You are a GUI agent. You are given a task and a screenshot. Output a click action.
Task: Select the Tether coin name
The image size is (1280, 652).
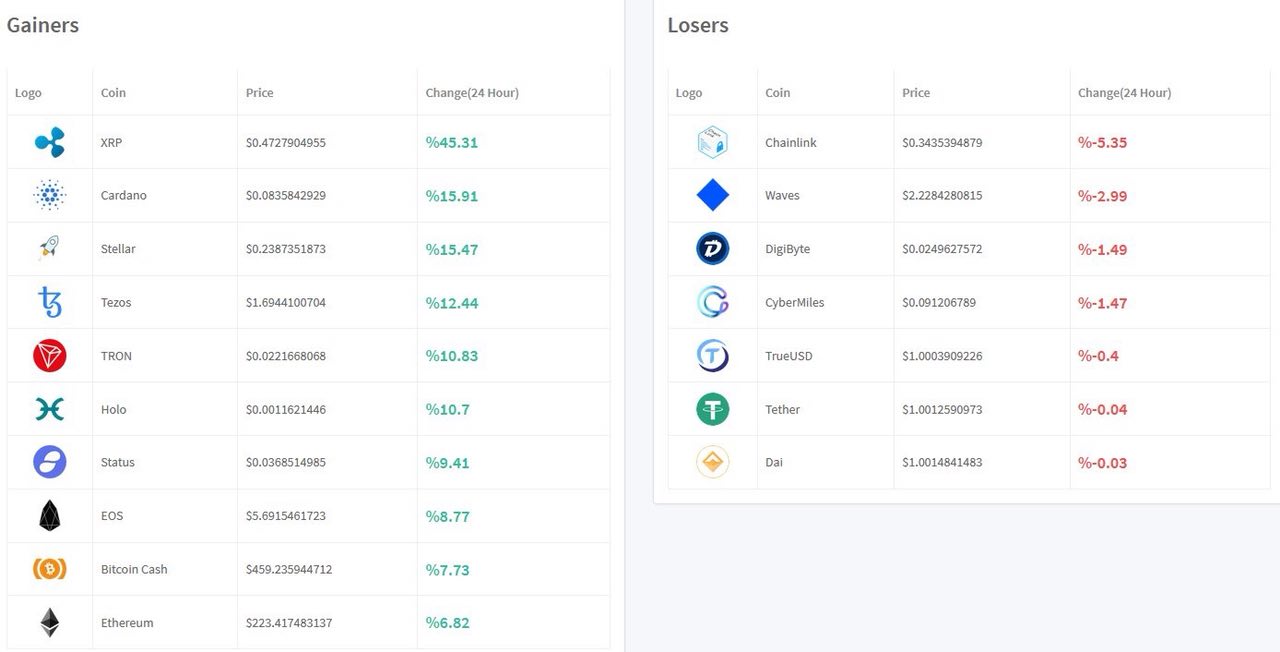pos(783,409)
